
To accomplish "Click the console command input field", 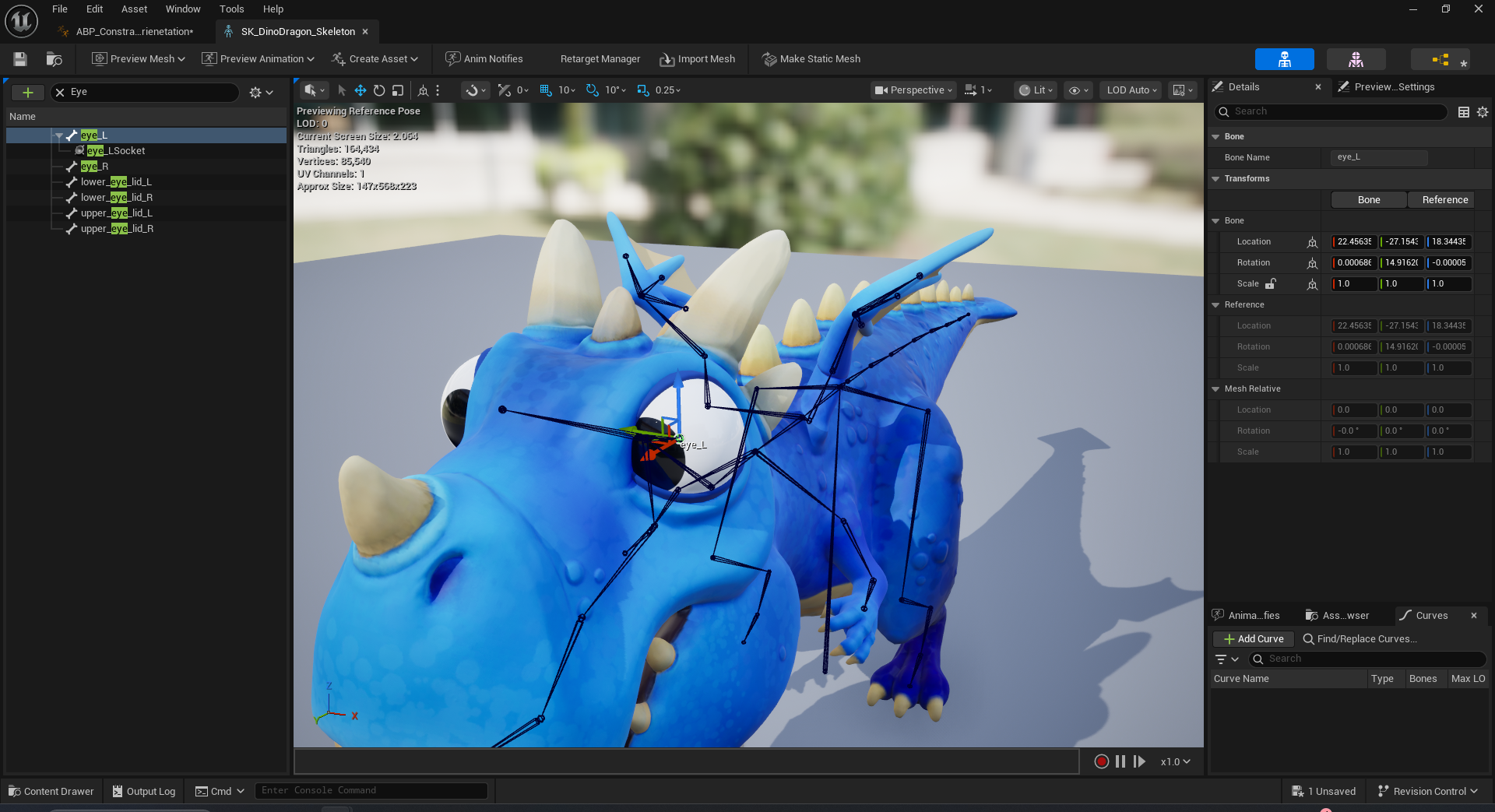I will [x=371, y=791].
